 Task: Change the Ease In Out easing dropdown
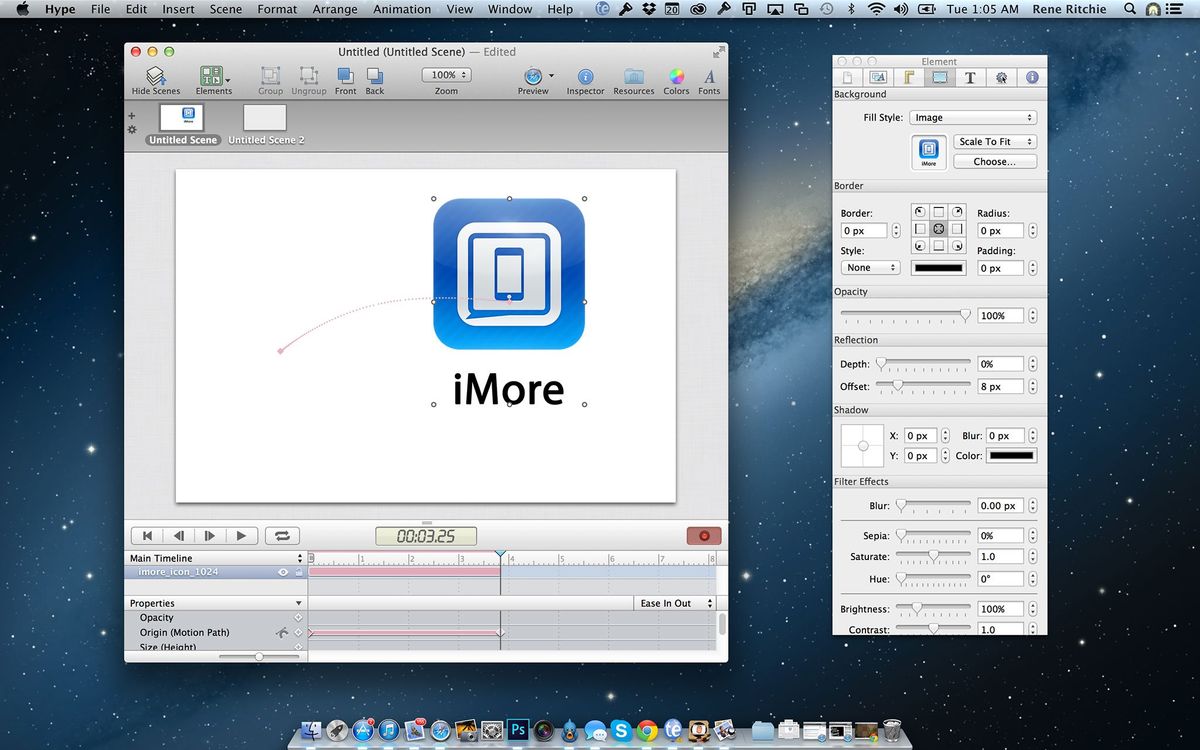tap(675, 602)
